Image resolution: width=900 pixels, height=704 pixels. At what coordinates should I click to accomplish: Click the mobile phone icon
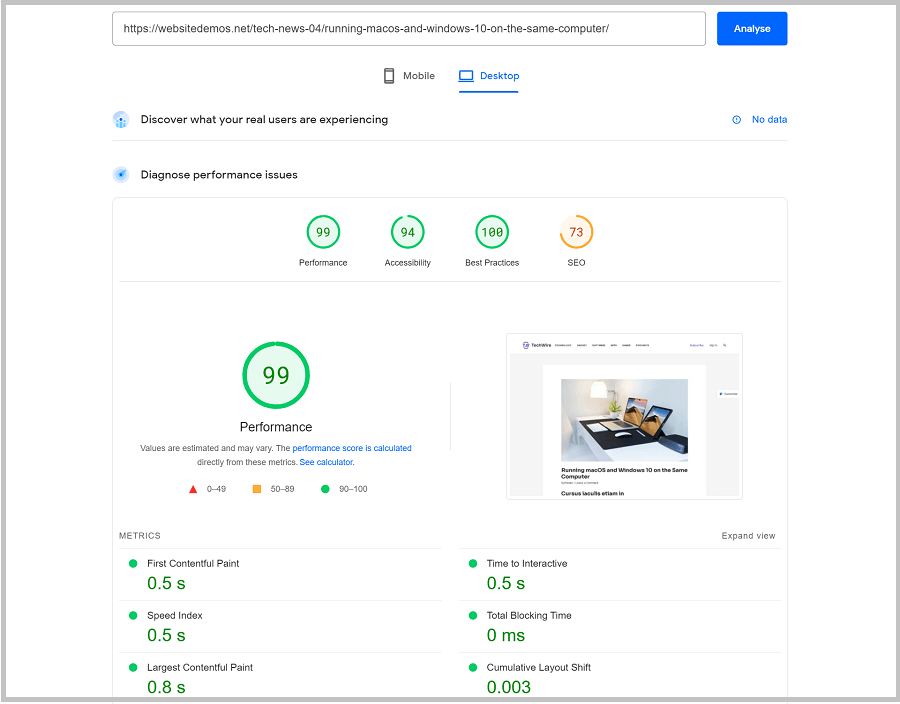388,75
